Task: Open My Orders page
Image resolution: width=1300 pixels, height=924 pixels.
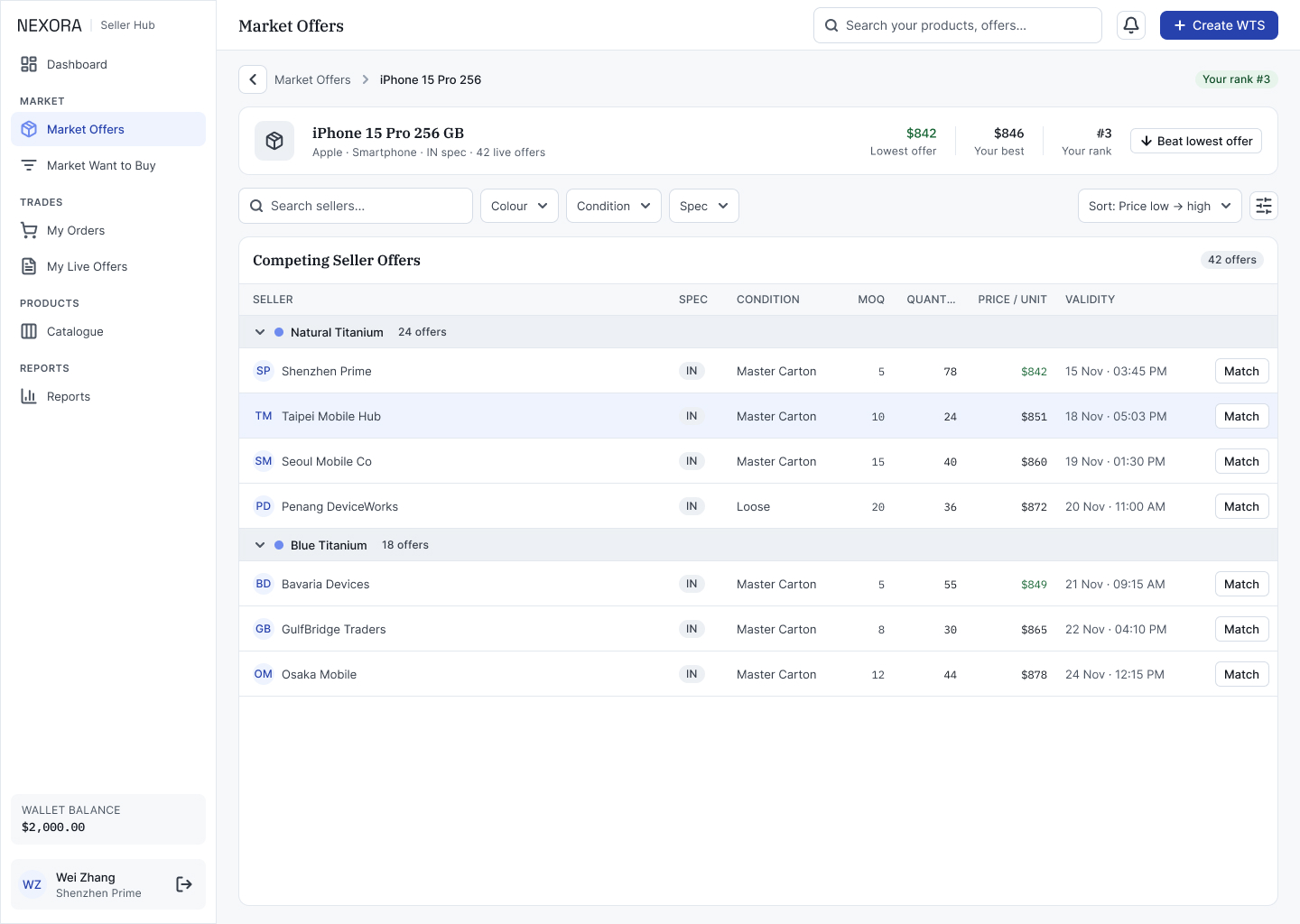Action: [x=108, y=230]
